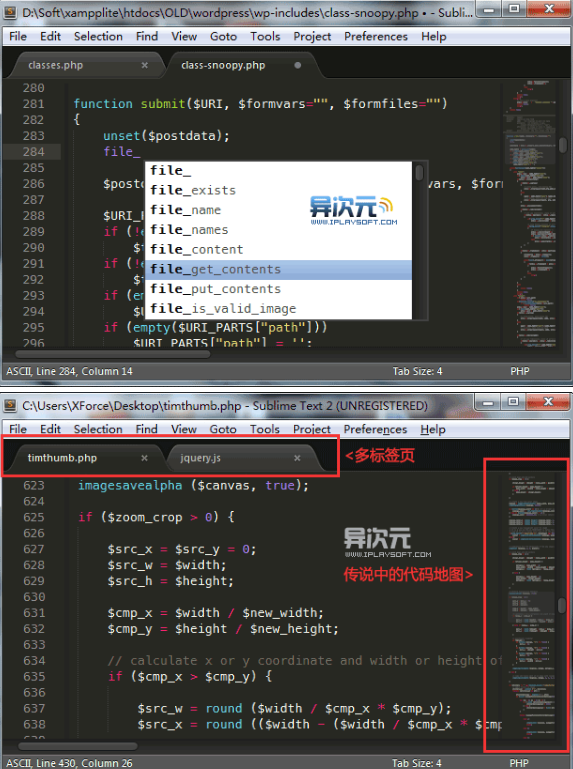573x769 pixels.
Task: Choose file_exists autocomplete suggestion
Action: 278,190
